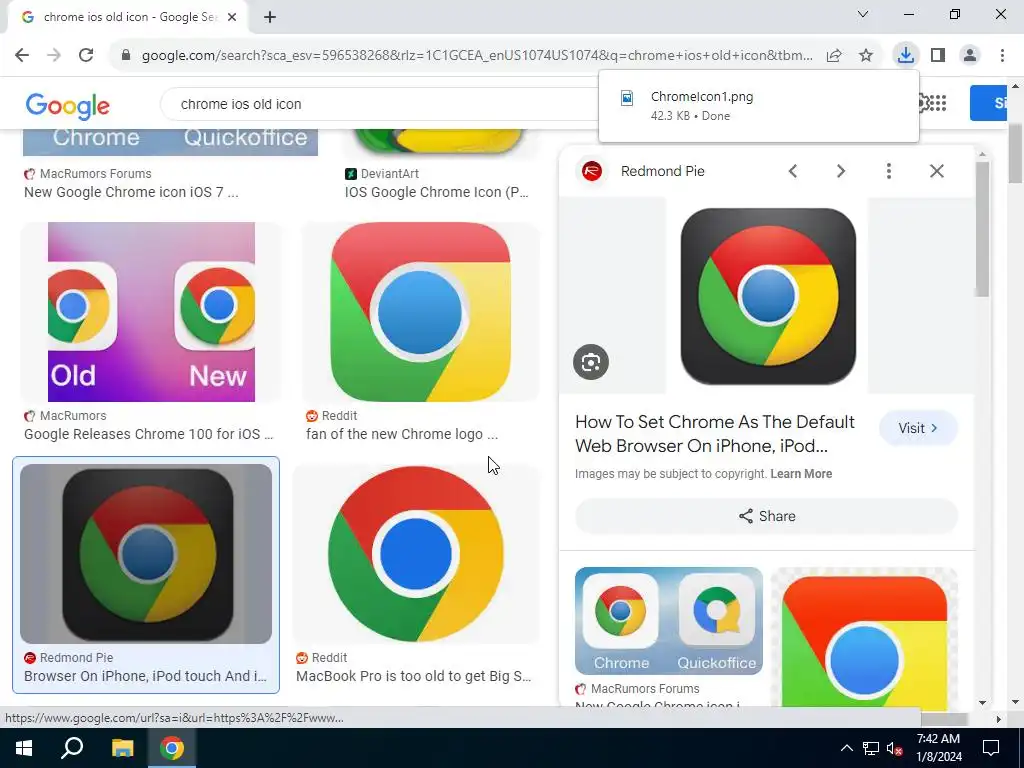Open the Chrome three-dot menu
The height and width of the screenshot is (768, 1024).
(1002, 56)
